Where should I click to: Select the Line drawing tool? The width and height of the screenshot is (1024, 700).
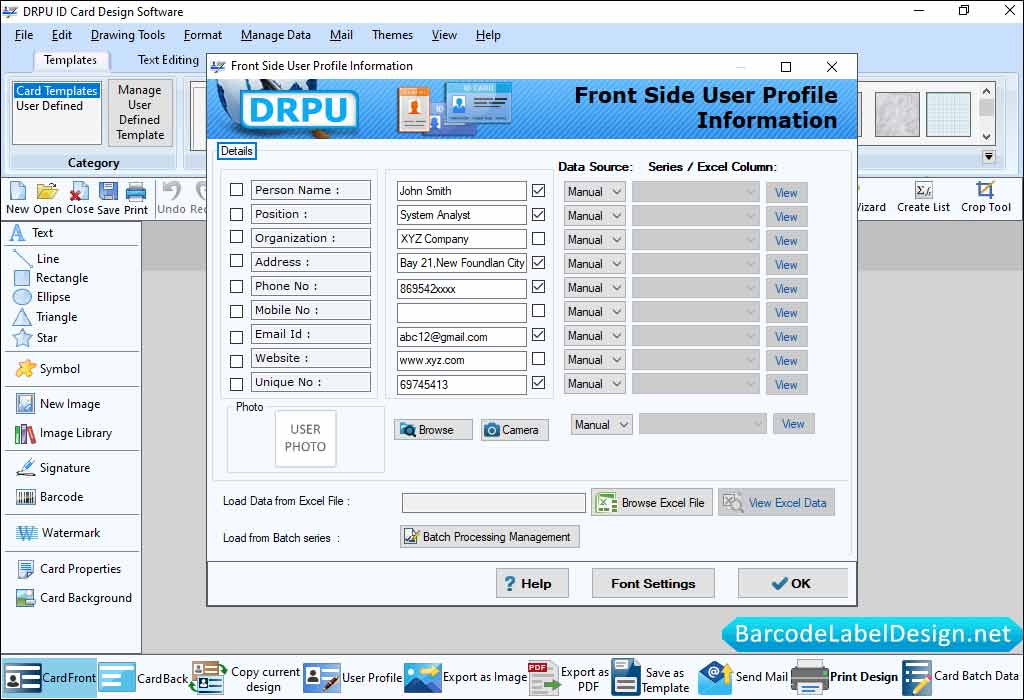37,259
